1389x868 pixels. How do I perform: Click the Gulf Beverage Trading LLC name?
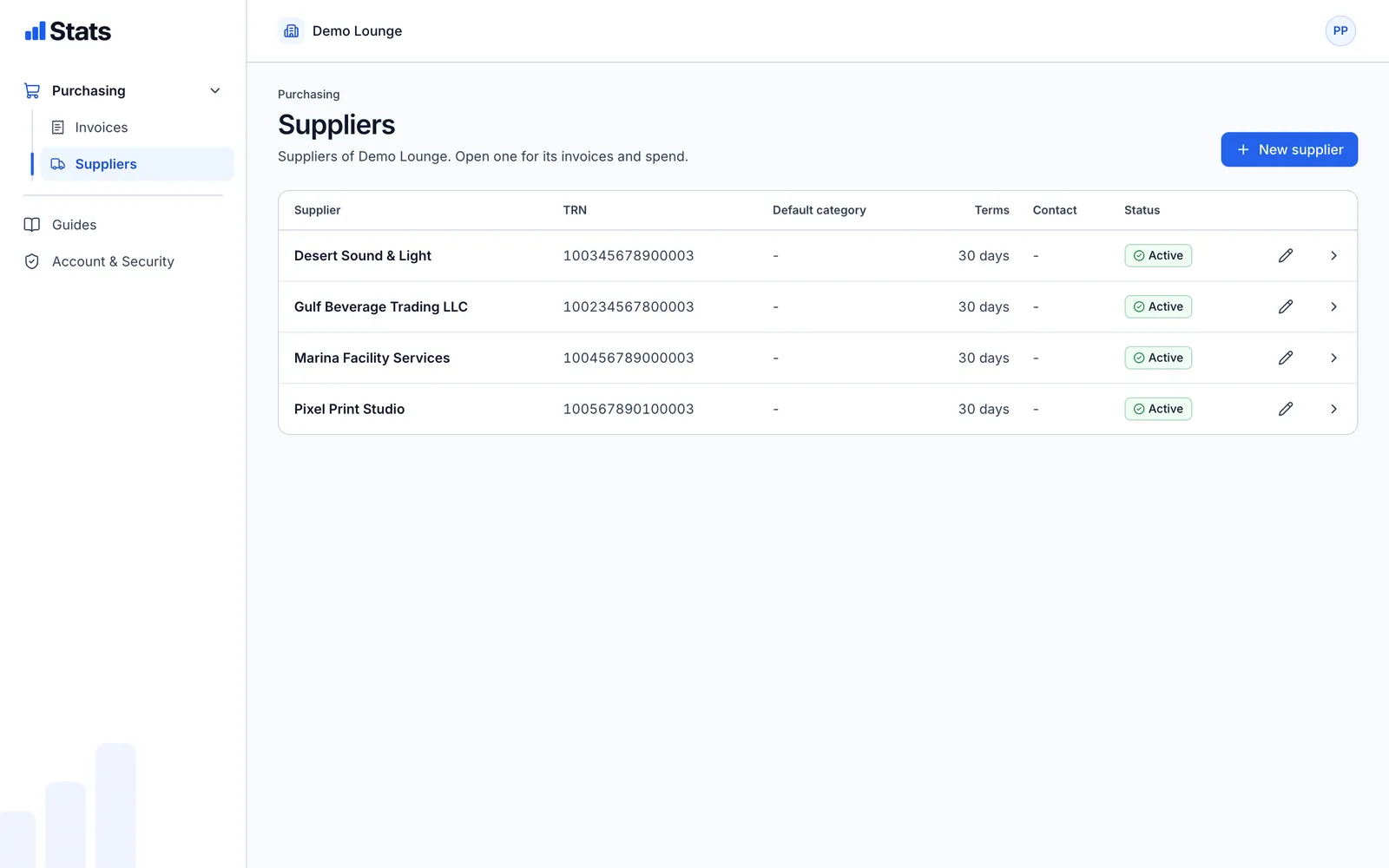pyautogui.click(x=381, y=306)
